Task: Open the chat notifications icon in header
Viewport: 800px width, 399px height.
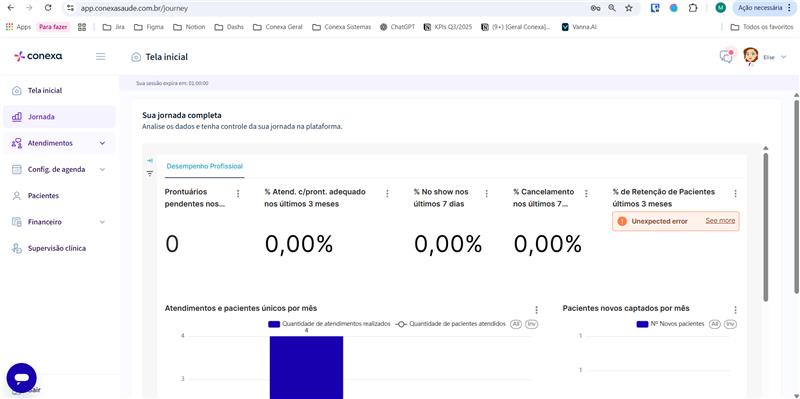Action: (726, 56)
